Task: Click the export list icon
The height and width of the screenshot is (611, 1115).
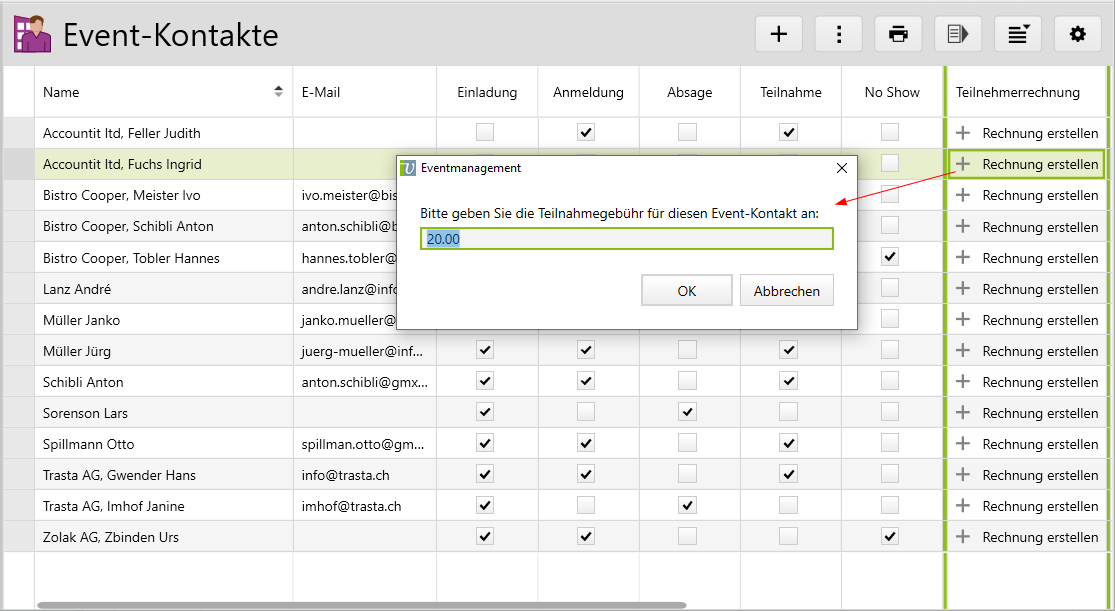Action: coord(958,34)
